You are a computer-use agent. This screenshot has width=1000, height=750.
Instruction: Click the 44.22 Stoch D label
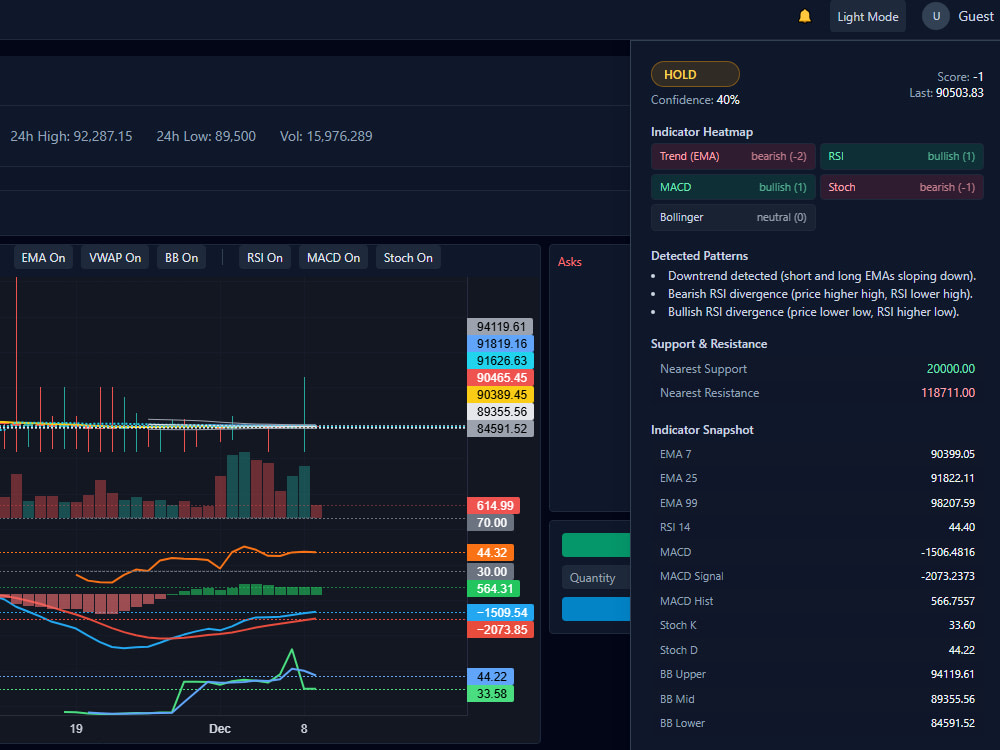[491, 677]
